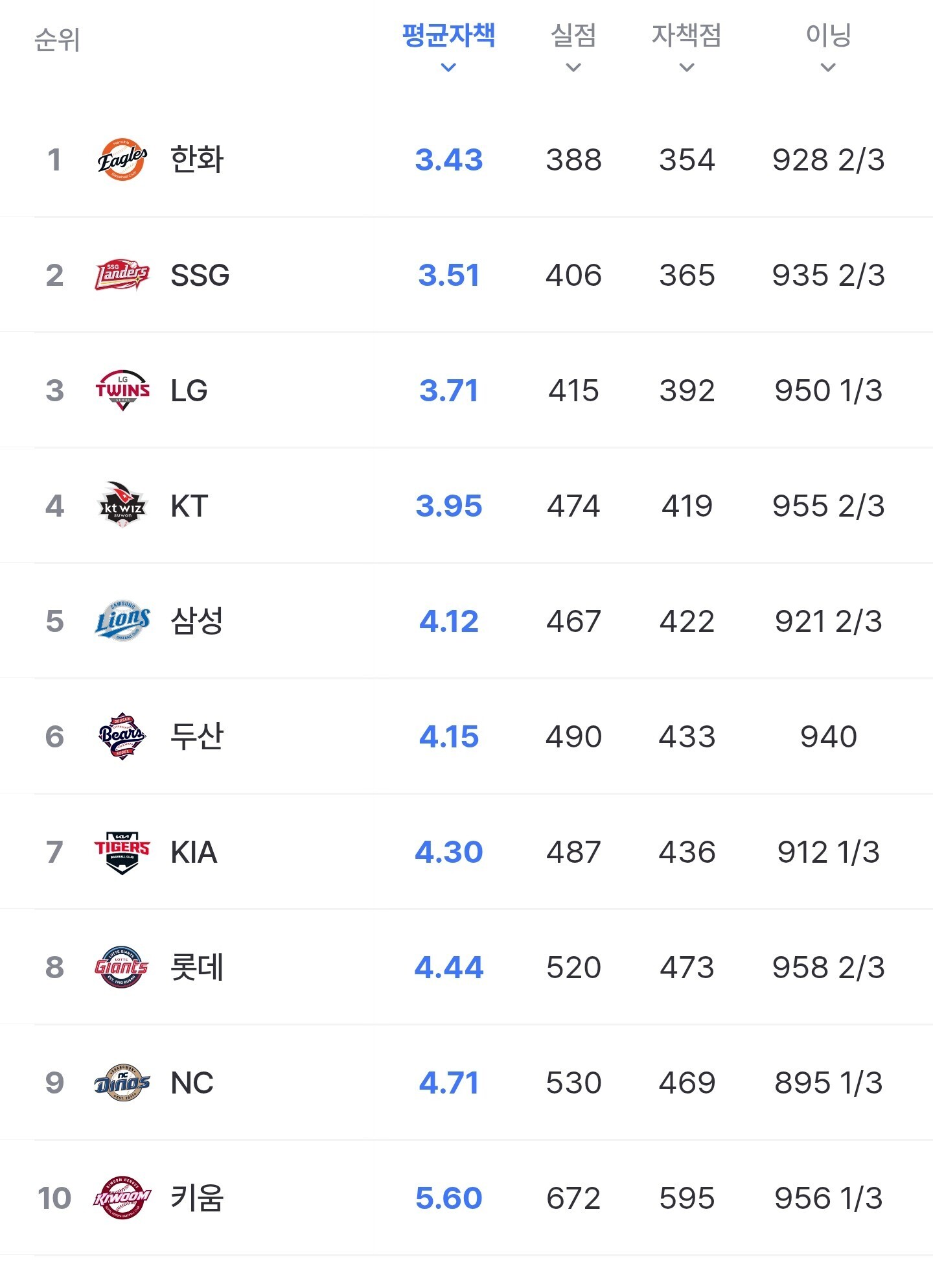Image resolution: width=933 pixels, height=1288 pixels.
Task: Click the chevron below 자책점 header
Action: tap(687, 67)
